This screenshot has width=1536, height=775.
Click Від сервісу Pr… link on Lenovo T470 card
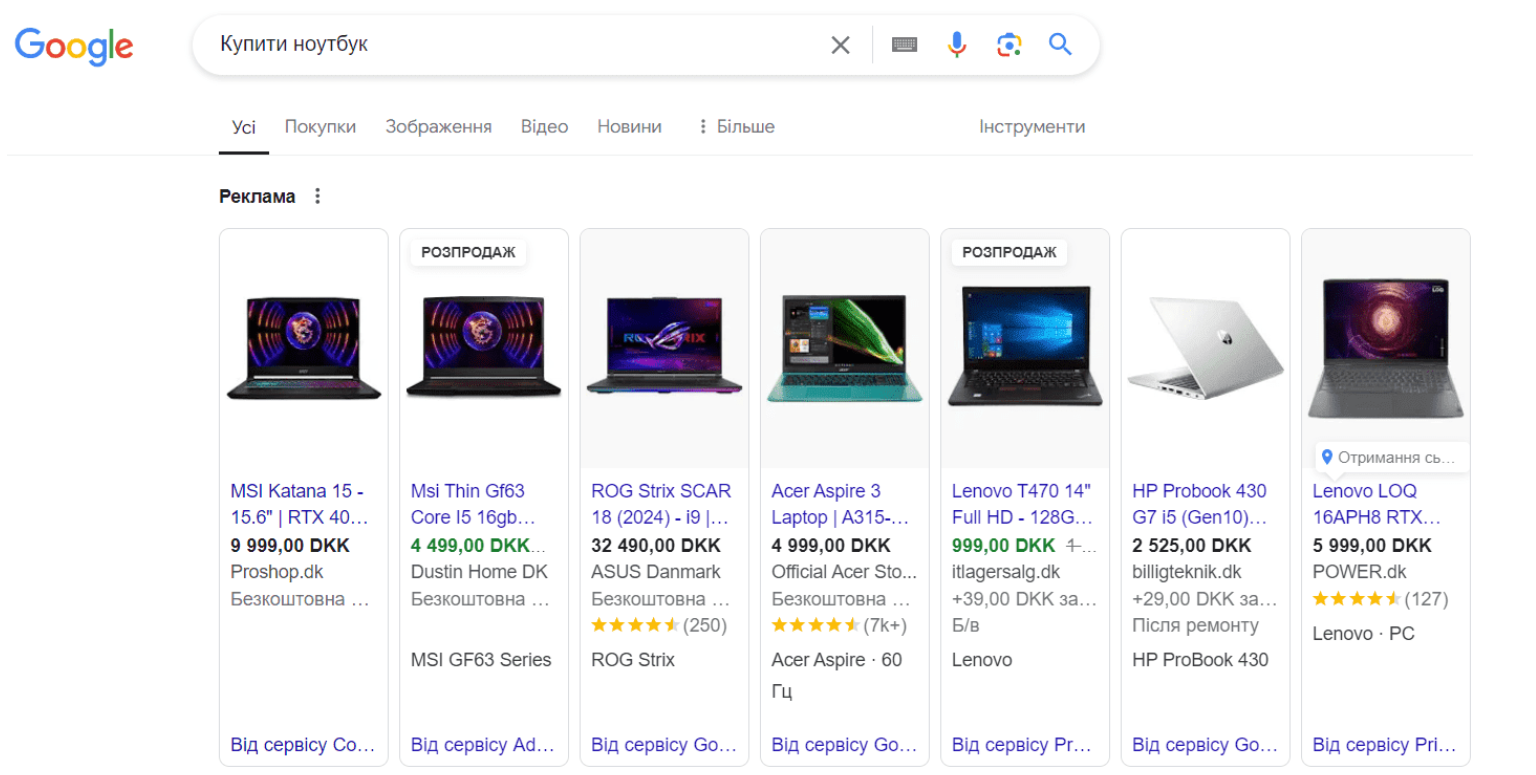1020,745
